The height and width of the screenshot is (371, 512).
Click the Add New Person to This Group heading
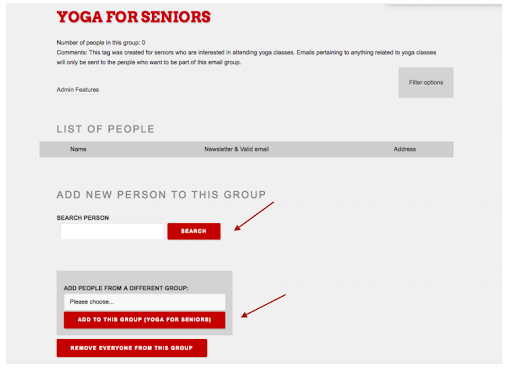(x=161, y=195)
